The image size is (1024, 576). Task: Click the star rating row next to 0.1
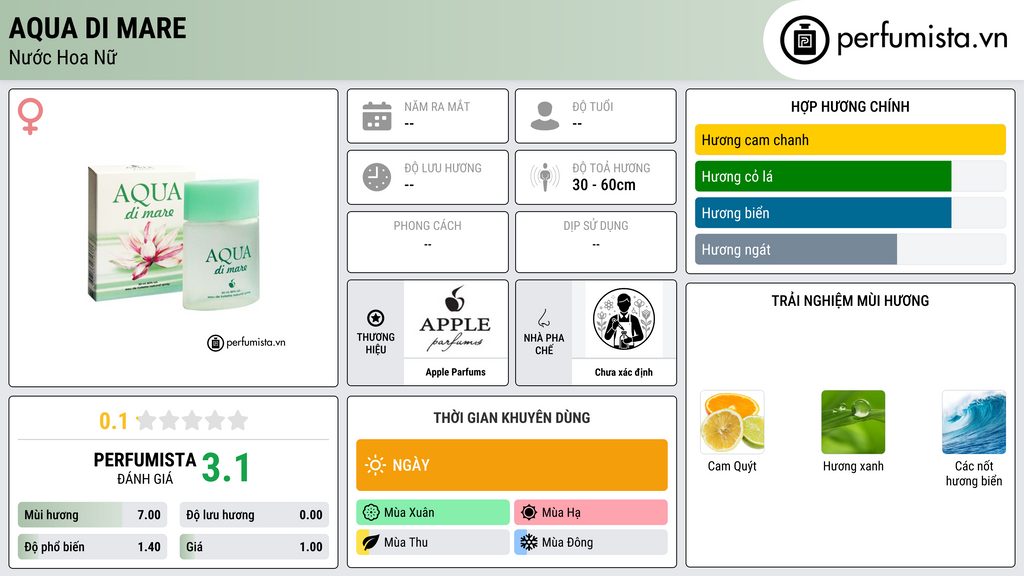click(x=193, y=420)
